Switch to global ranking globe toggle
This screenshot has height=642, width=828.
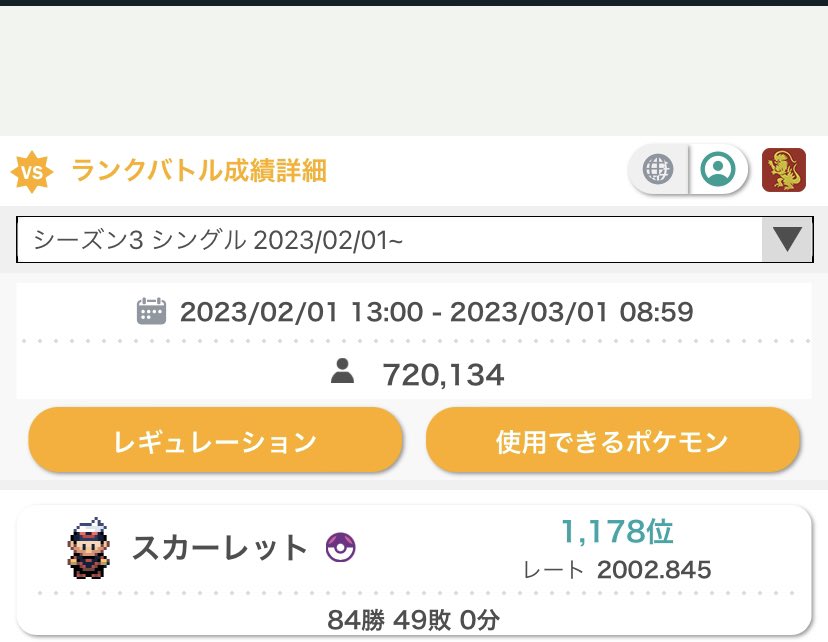tap(658, 169)
